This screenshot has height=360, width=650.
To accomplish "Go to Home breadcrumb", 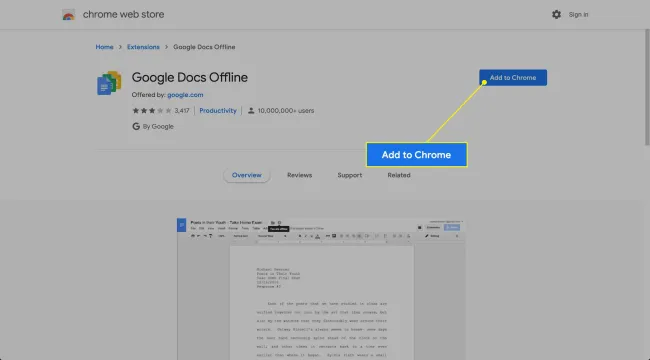I will (104, 47).
